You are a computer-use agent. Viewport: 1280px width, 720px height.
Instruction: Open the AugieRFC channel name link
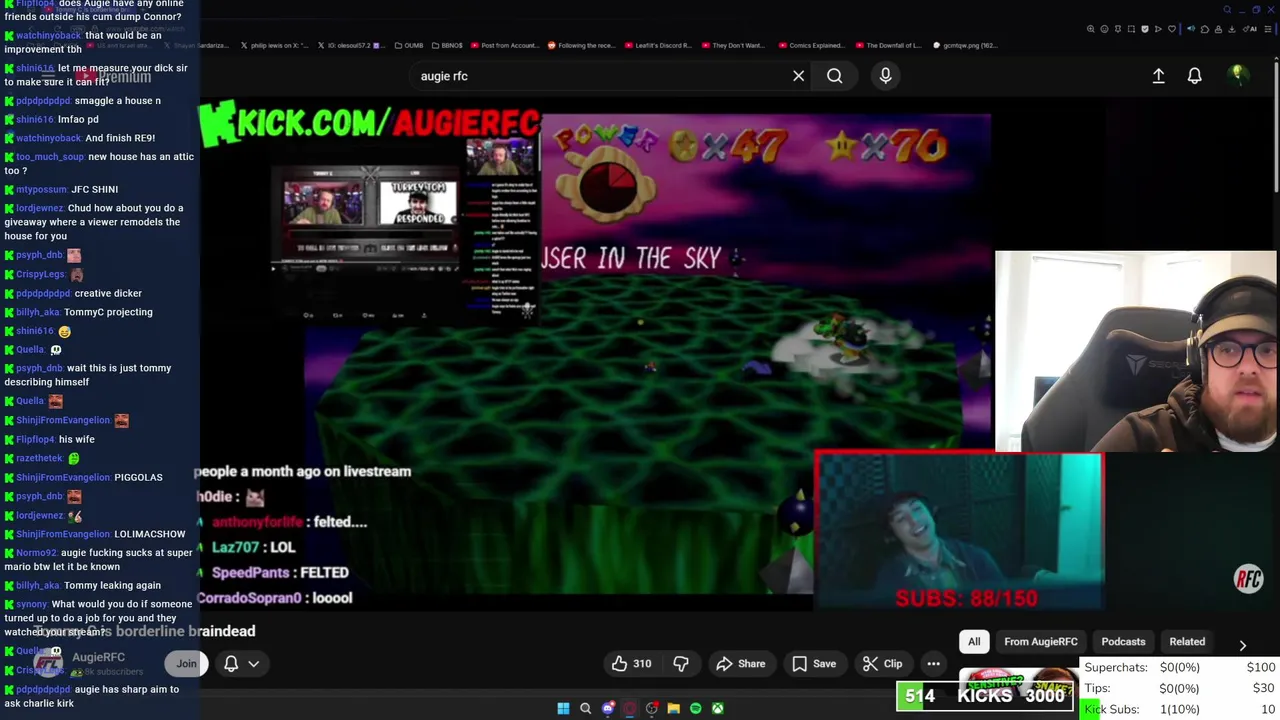click(x=98, y=657)
